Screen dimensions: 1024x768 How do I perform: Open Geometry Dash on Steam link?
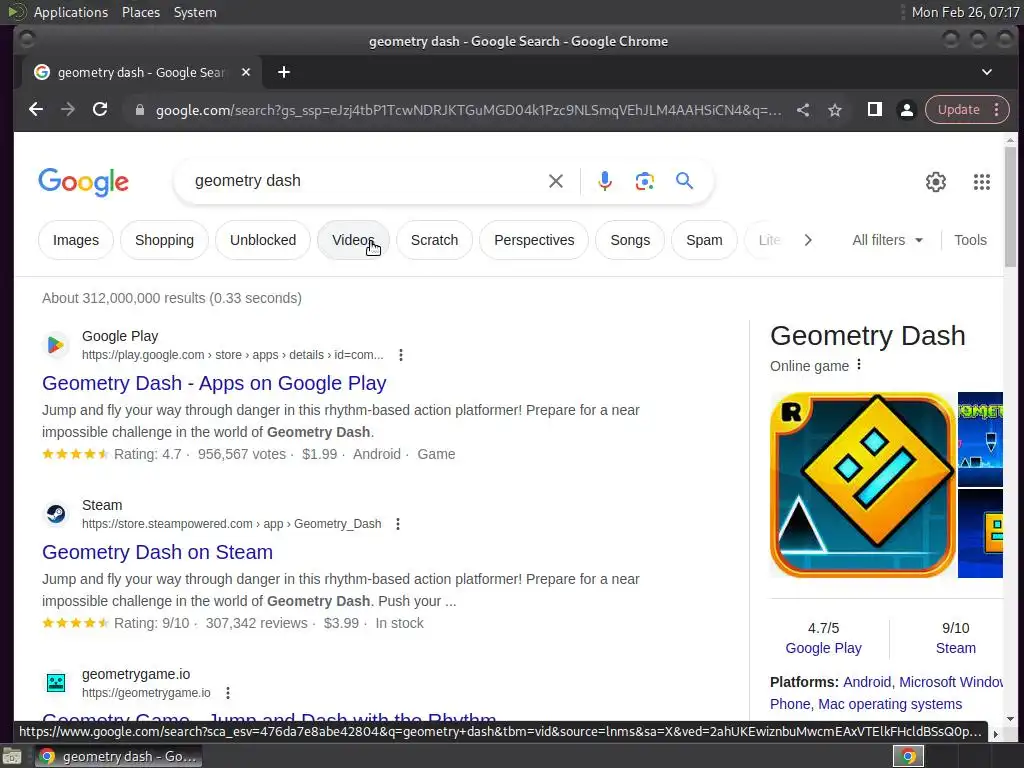157,552
